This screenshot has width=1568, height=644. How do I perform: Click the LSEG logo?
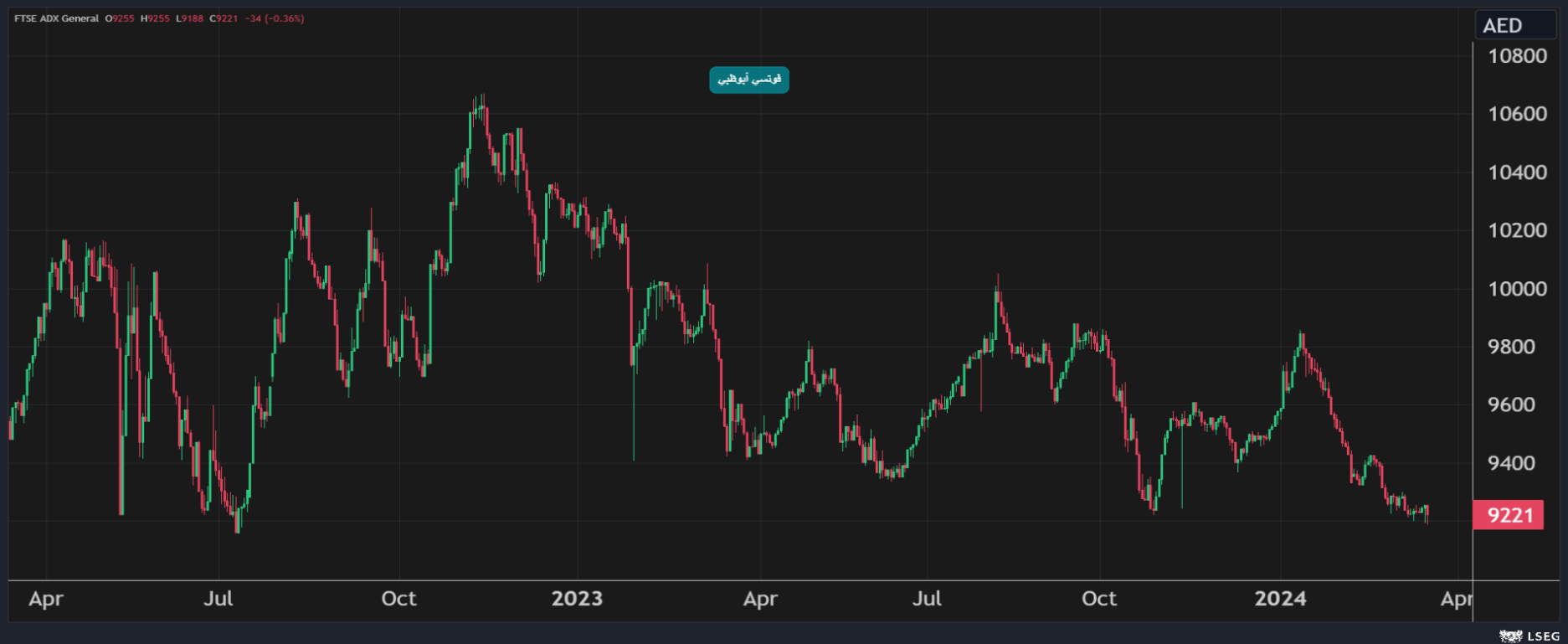coord(1529,636)
